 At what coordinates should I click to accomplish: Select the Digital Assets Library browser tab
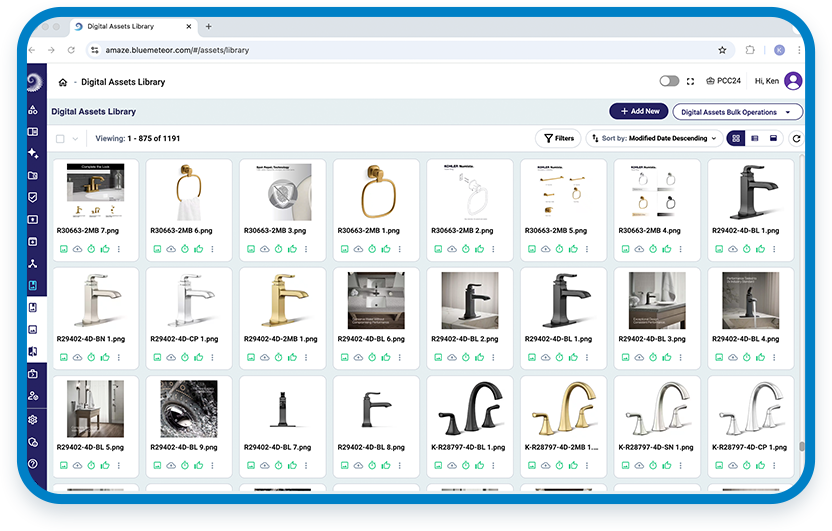(133, 27)
